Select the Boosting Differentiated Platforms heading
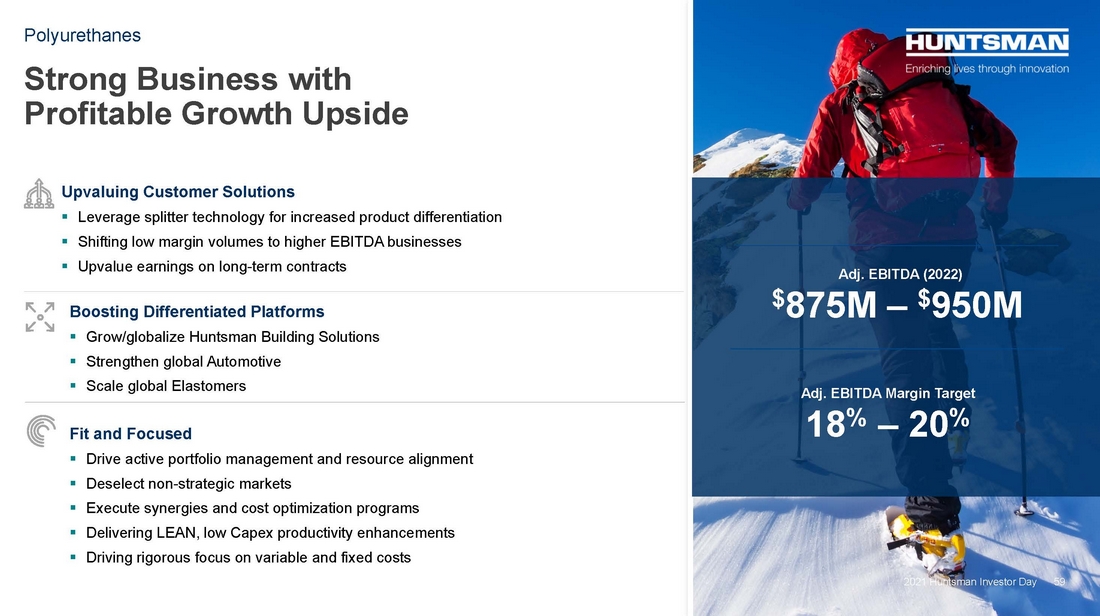 [197, 312]
